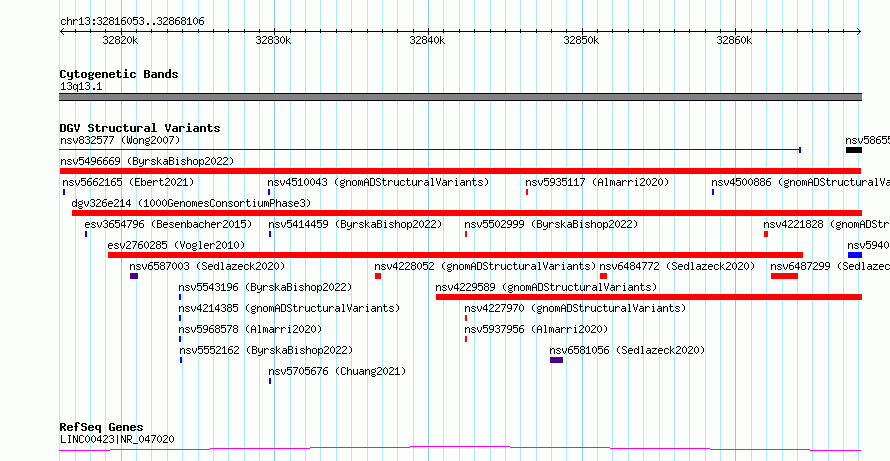Open nsv5543196 (ByrskaBishop2022) label
890x461 pixels.
coord(265,287)
